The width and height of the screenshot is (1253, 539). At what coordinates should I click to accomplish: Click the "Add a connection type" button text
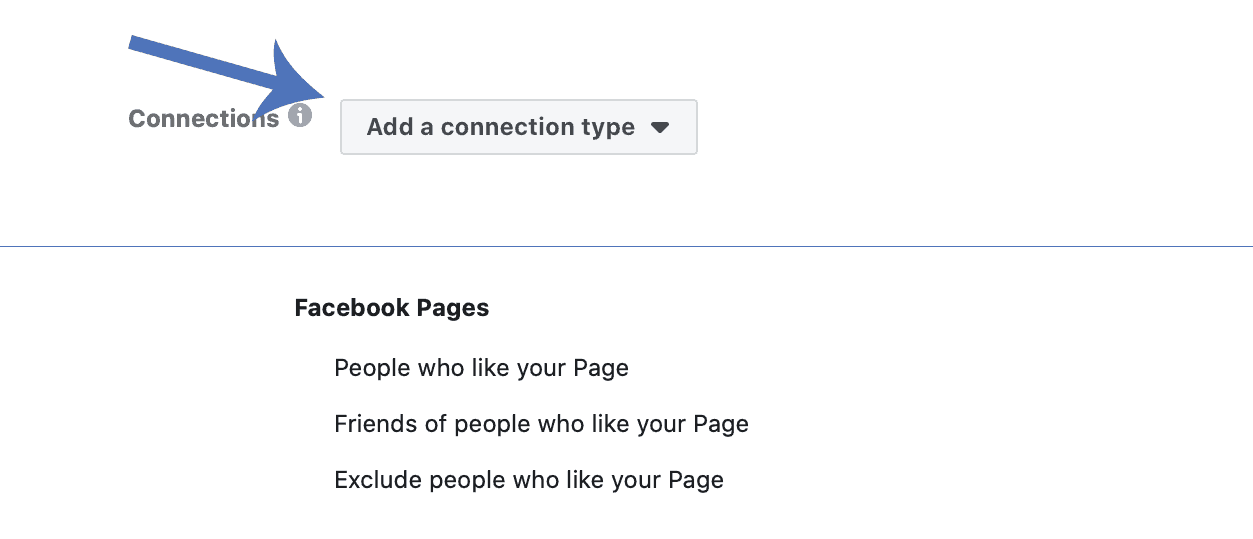[500, 127]
